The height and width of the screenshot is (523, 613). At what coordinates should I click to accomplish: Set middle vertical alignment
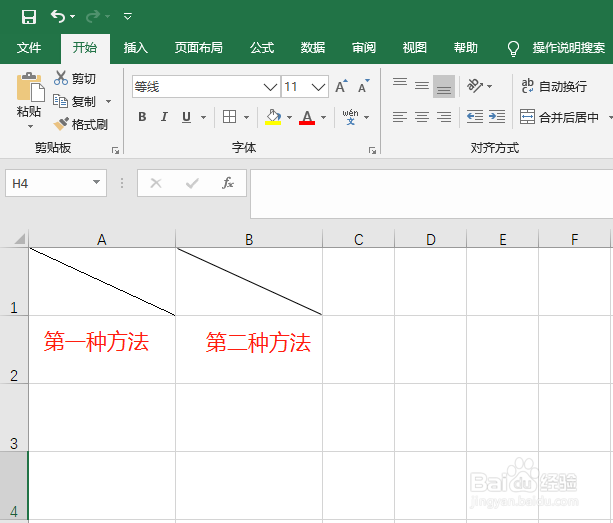pos(422,86)
